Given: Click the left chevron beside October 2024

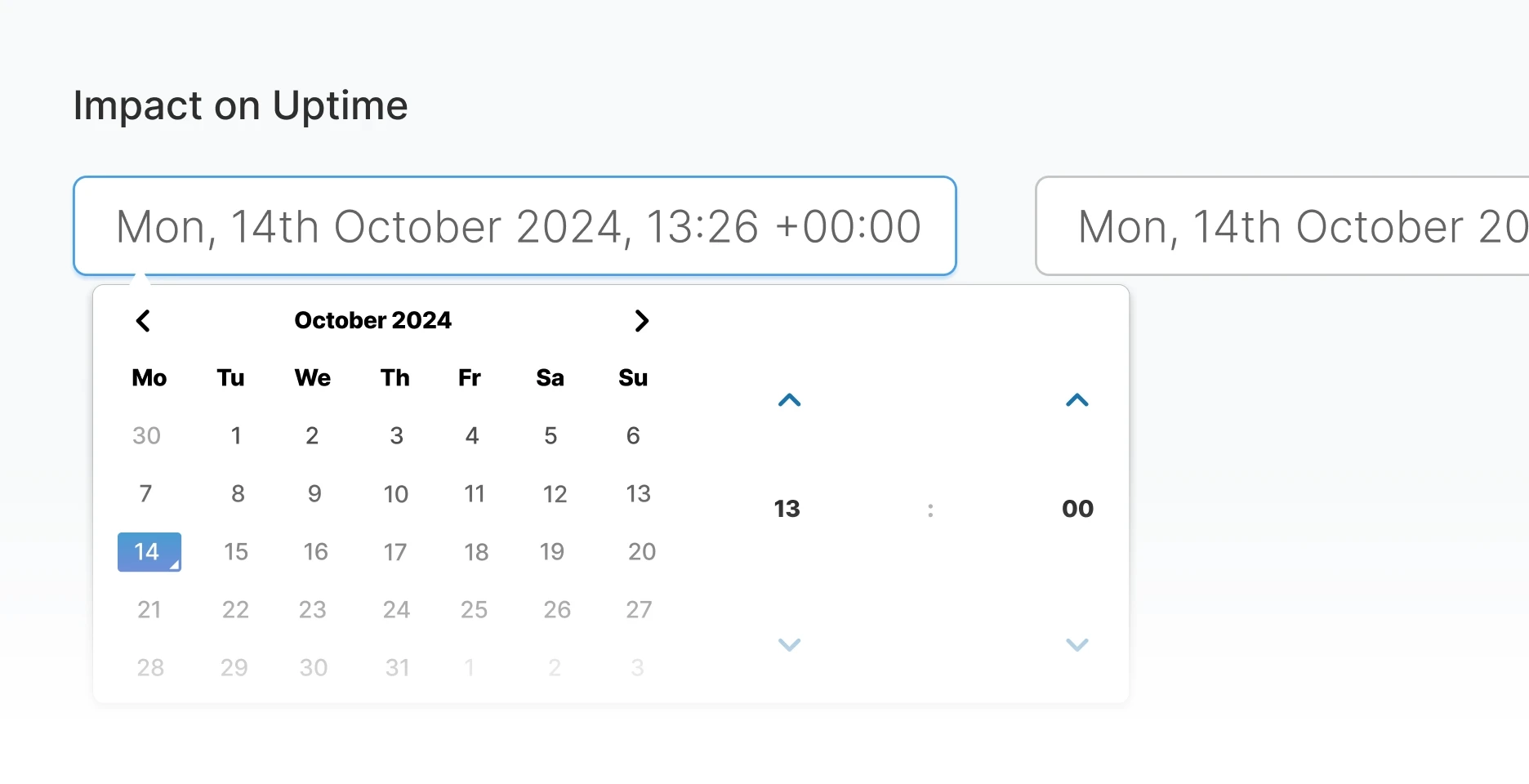Looking at the screenshot, I should 143,320.
